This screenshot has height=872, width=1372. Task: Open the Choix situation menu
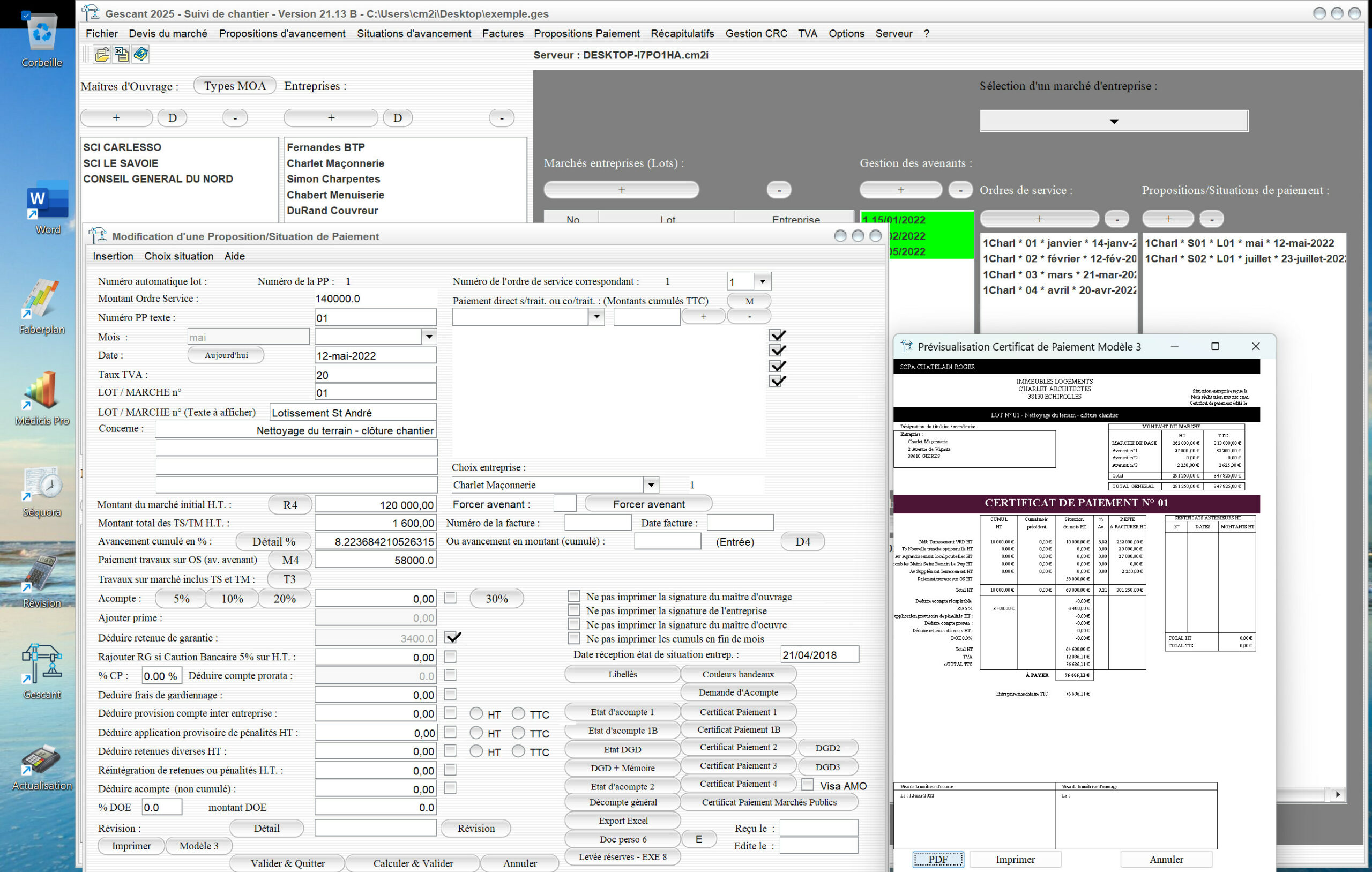click(x=178, y=257)
